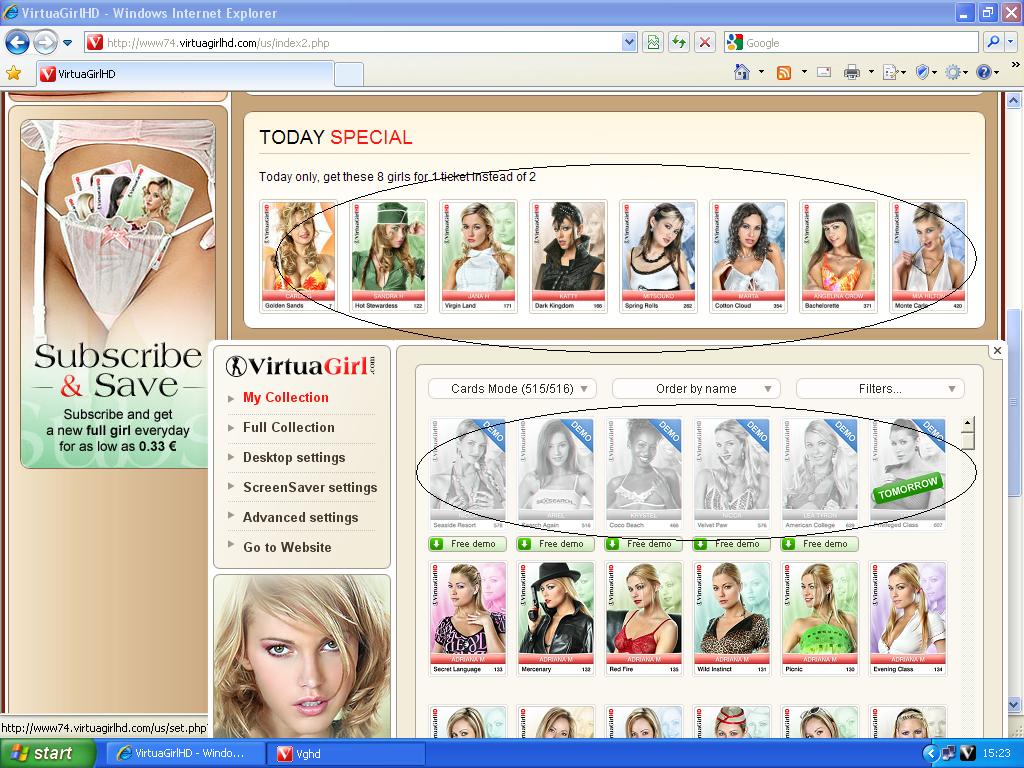Image resolution: width=1024 pixels, height=768 pixels.
Task: Open Favorites with the yellow star icon
Action: (x=13, y=73)
